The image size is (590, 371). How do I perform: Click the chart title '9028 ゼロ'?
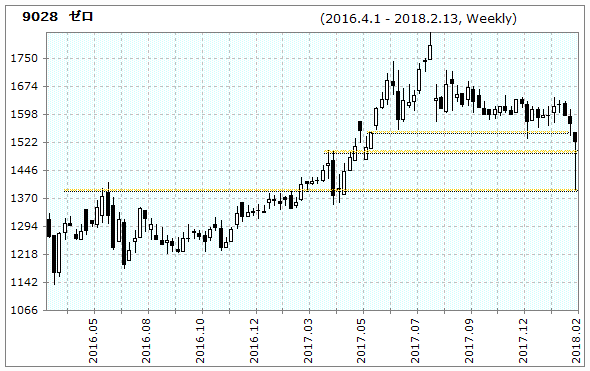(x=58, y=17)
